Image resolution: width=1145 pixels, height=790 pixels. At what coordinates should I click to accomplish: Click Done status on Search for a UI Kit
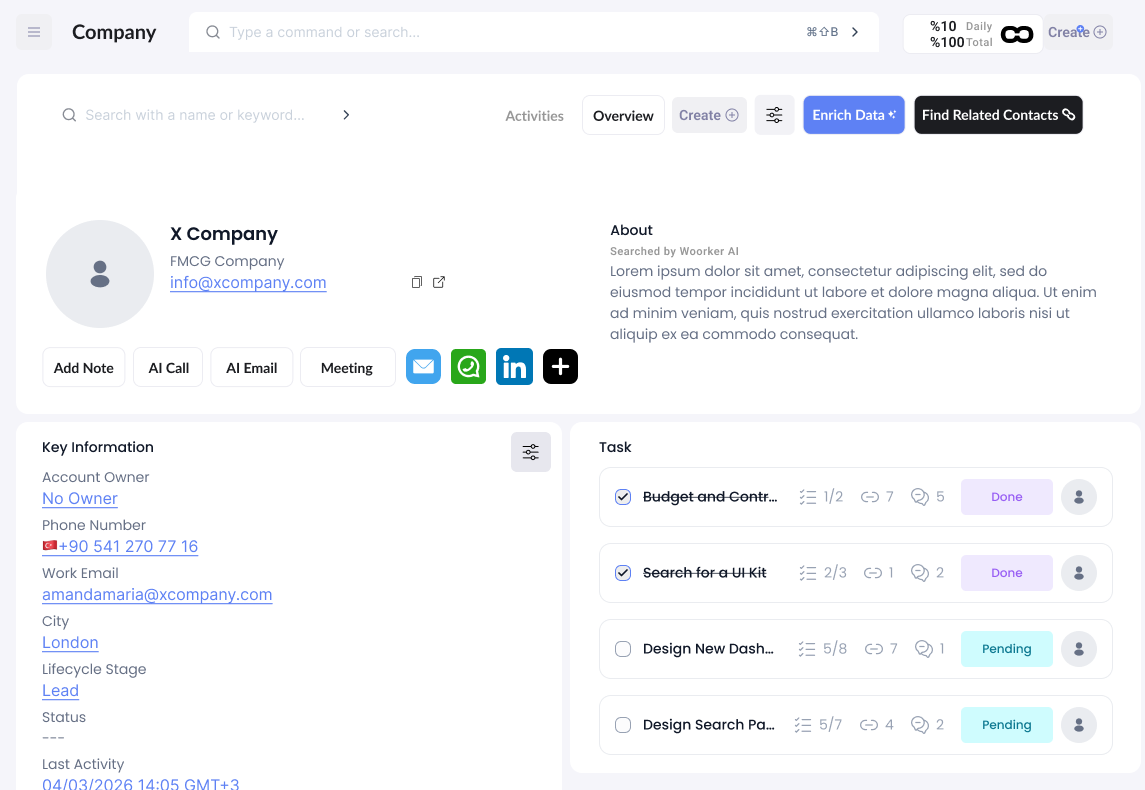click(x=1006, y=573)
